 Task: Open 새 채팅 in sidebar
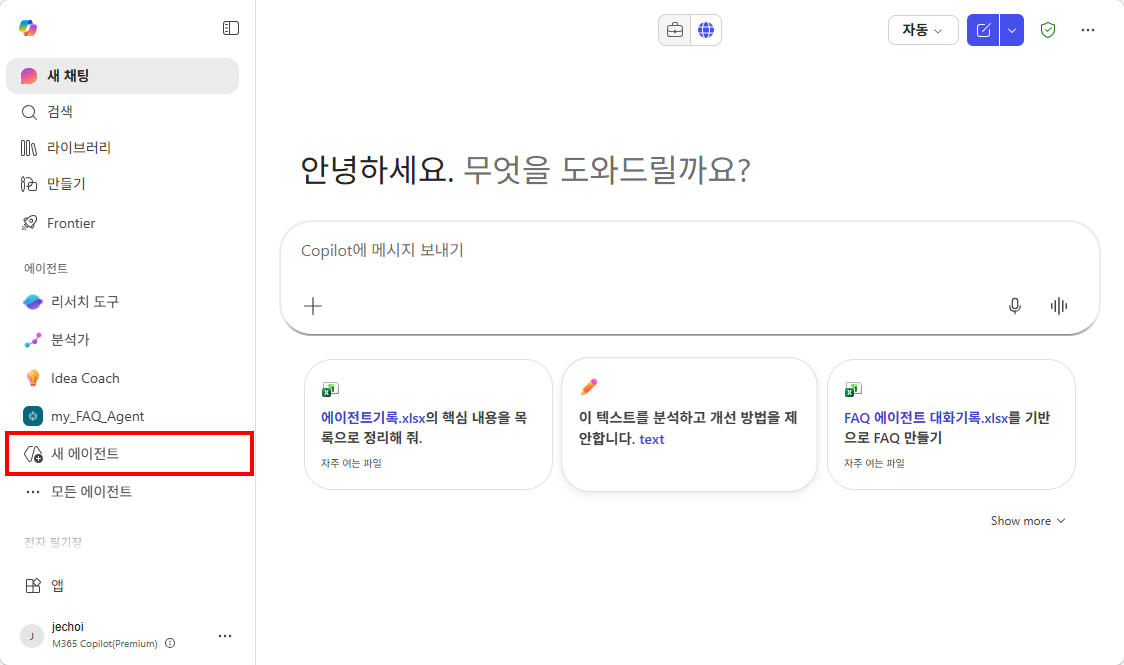click(123, 76)
